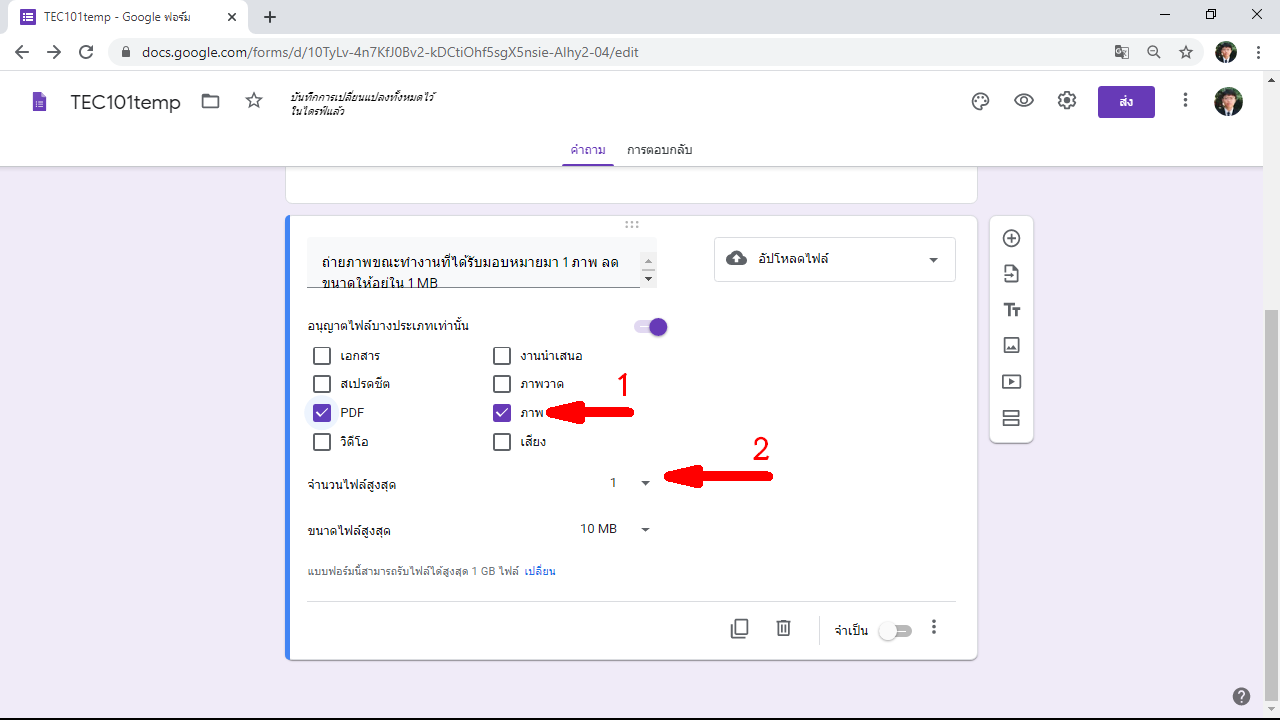
Task: Switch to the การตอบกลับ tab
Action: point(659,150)
